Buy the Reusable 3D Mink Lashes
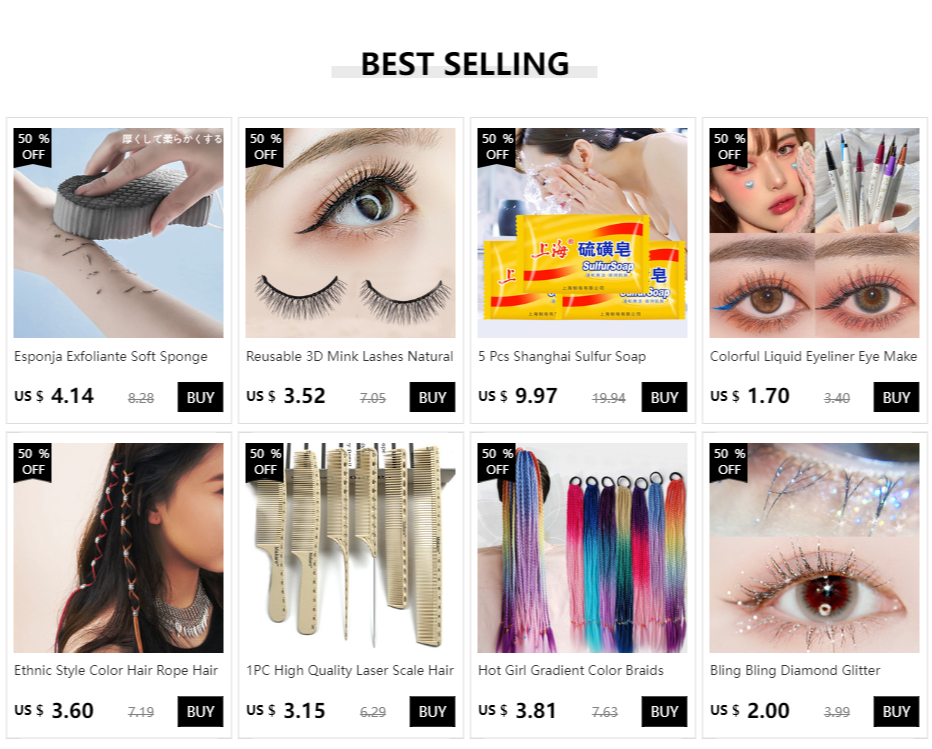The image size is (932, 749). 432,397
